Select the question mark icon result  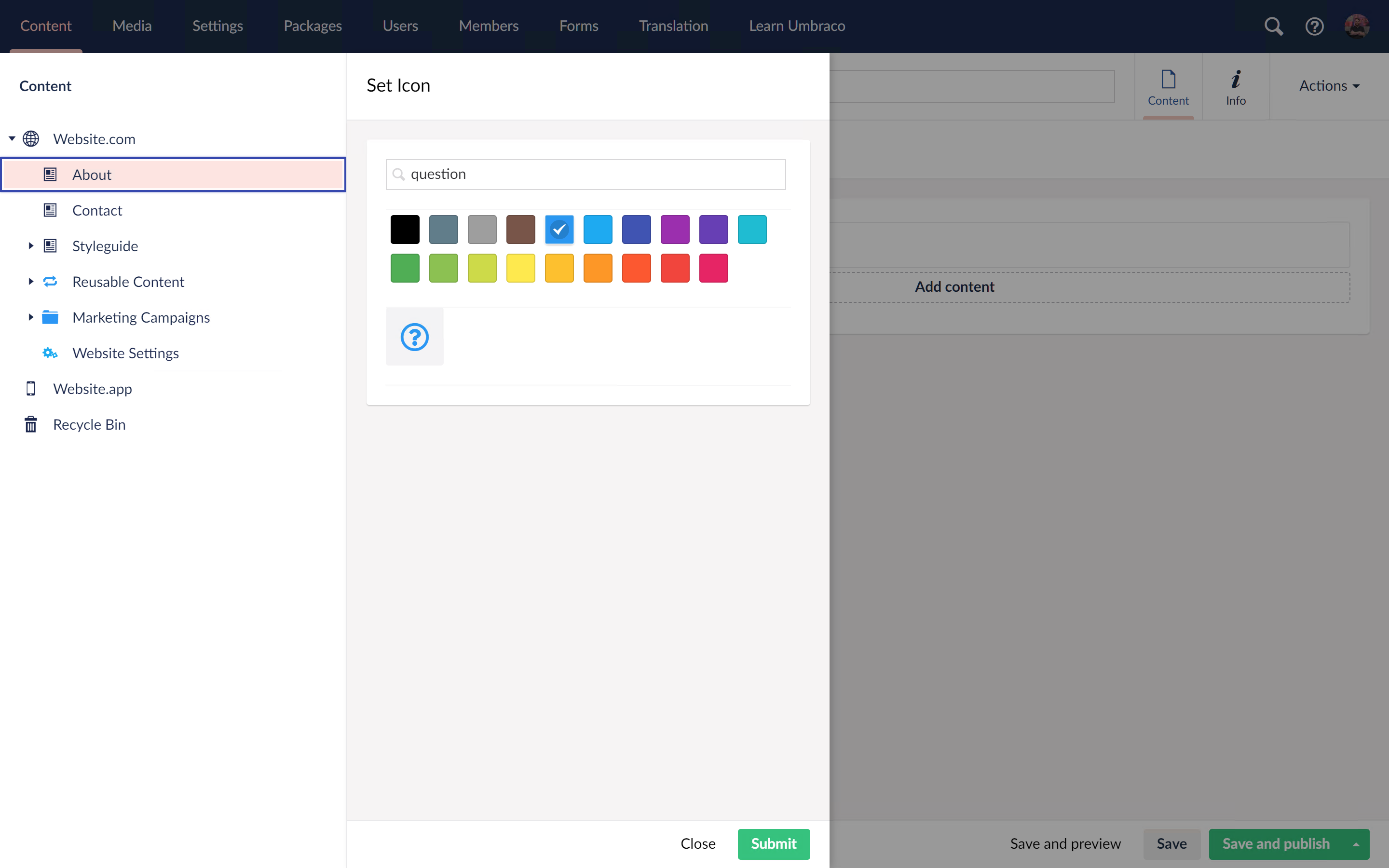[414, 337]
